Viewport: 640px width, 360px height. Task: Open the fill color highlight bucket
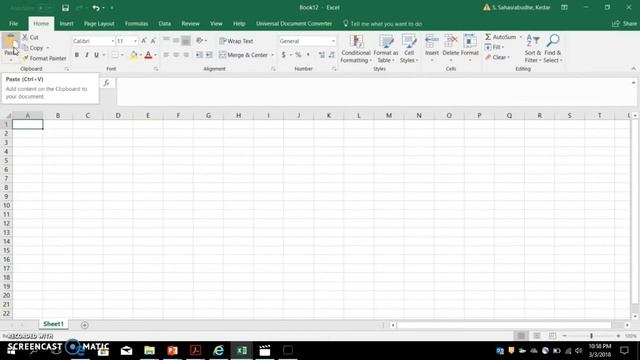(x=133, y=55)
